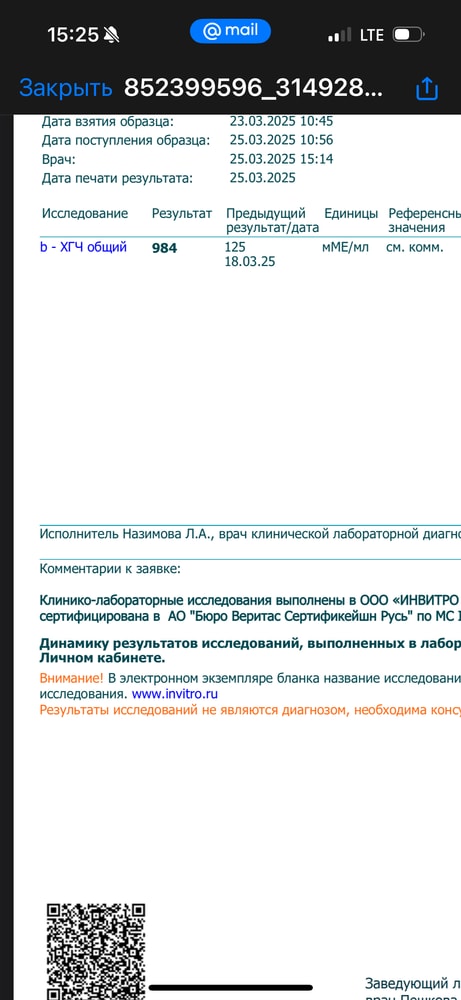
Task: Tap sample date 23.03.2025 10:45
Action: (281, 121)
